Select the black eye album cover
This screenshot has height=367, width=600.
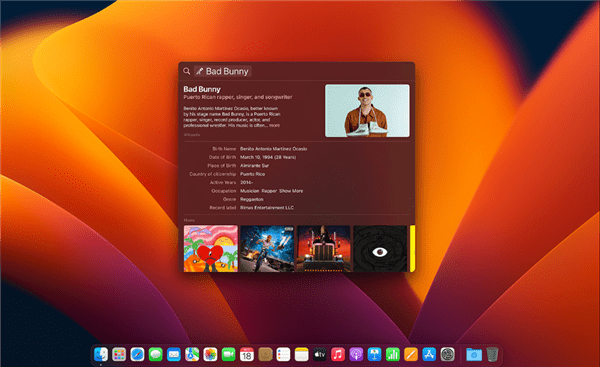click(x=380, y=248)
